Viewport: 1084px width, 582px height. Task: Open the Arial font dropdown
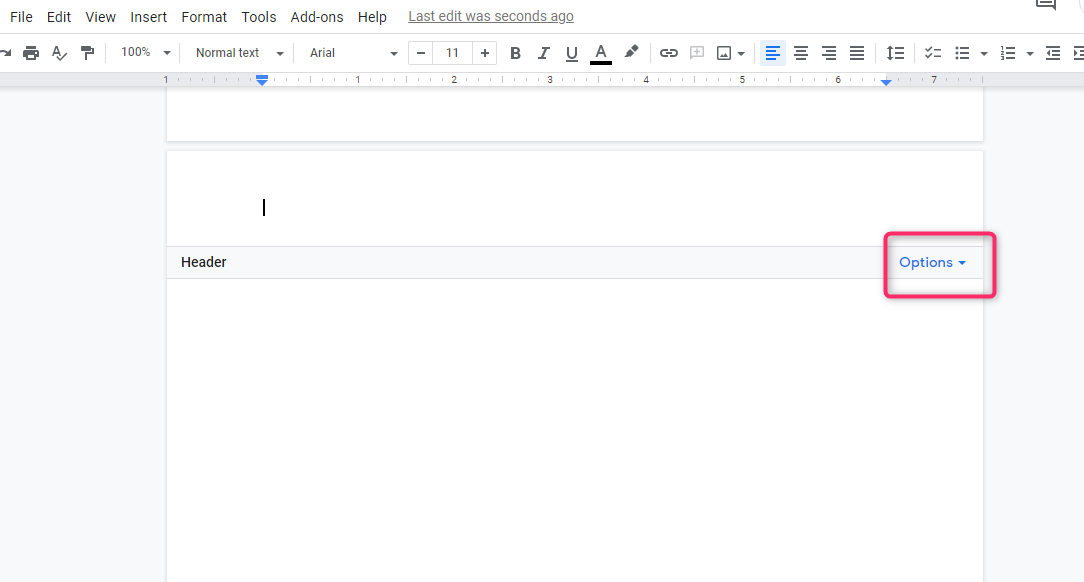353,53
